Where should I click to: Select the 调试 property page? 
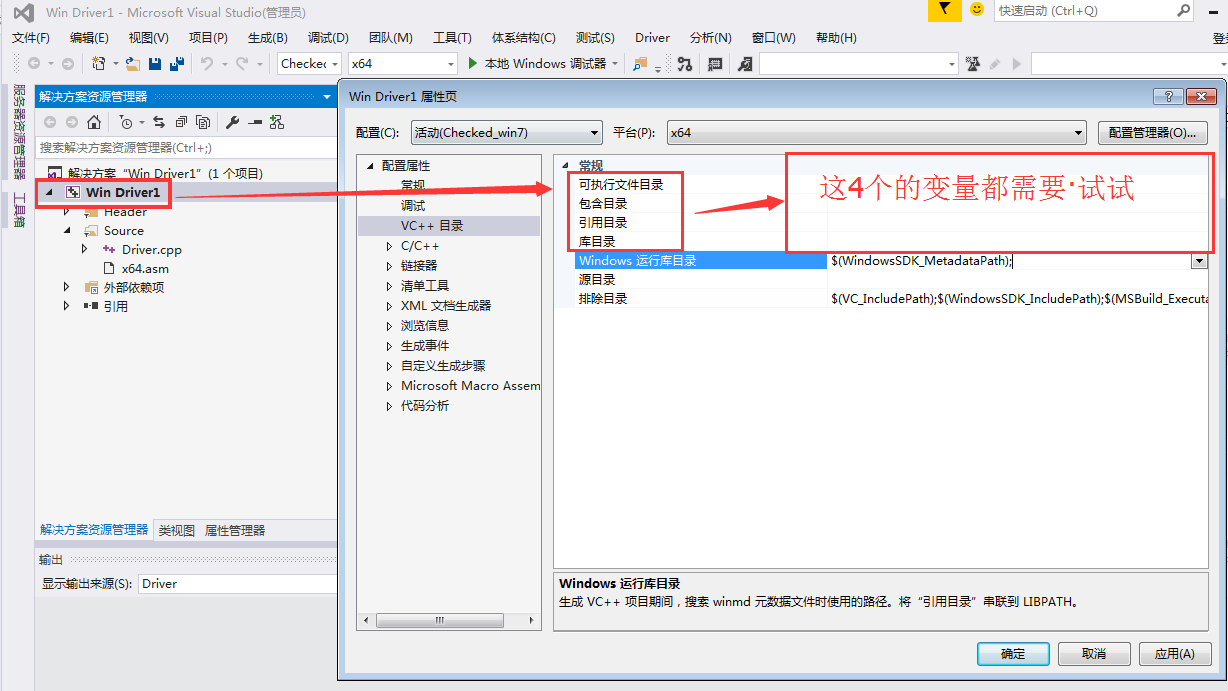pyautogui.click(x=413, y=205)
